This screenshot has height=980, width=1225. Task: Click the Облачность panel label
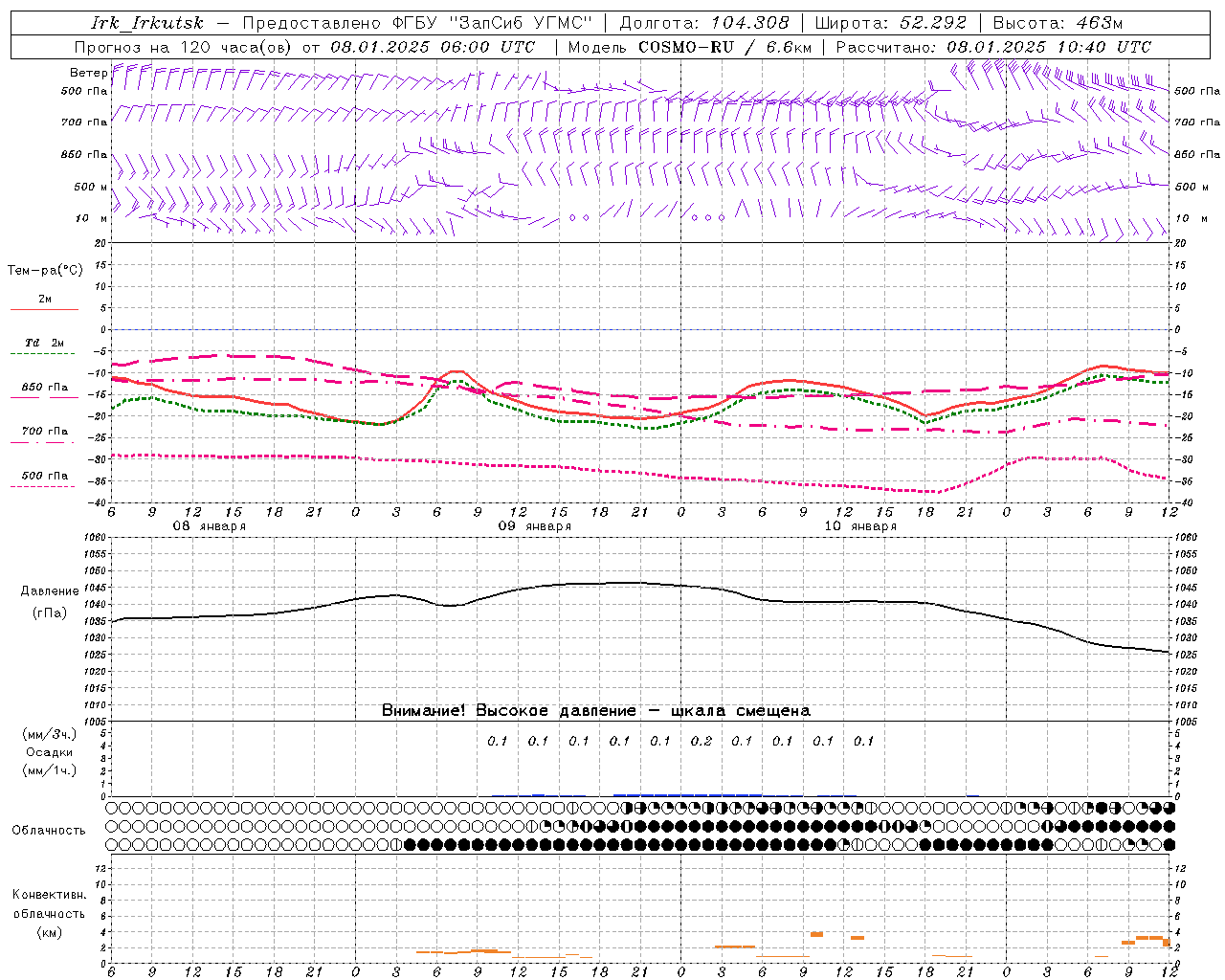[49, 831]
